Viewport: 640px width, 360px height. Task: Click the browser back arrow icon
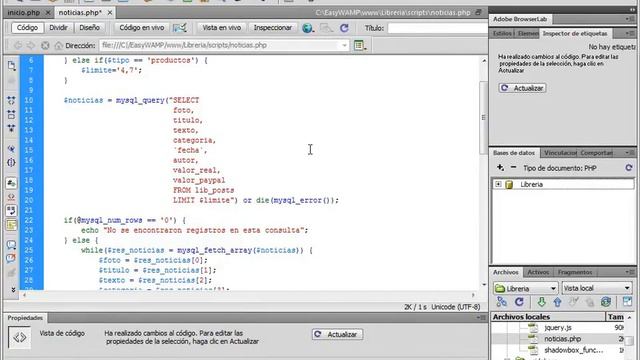[x=18, y=46]
